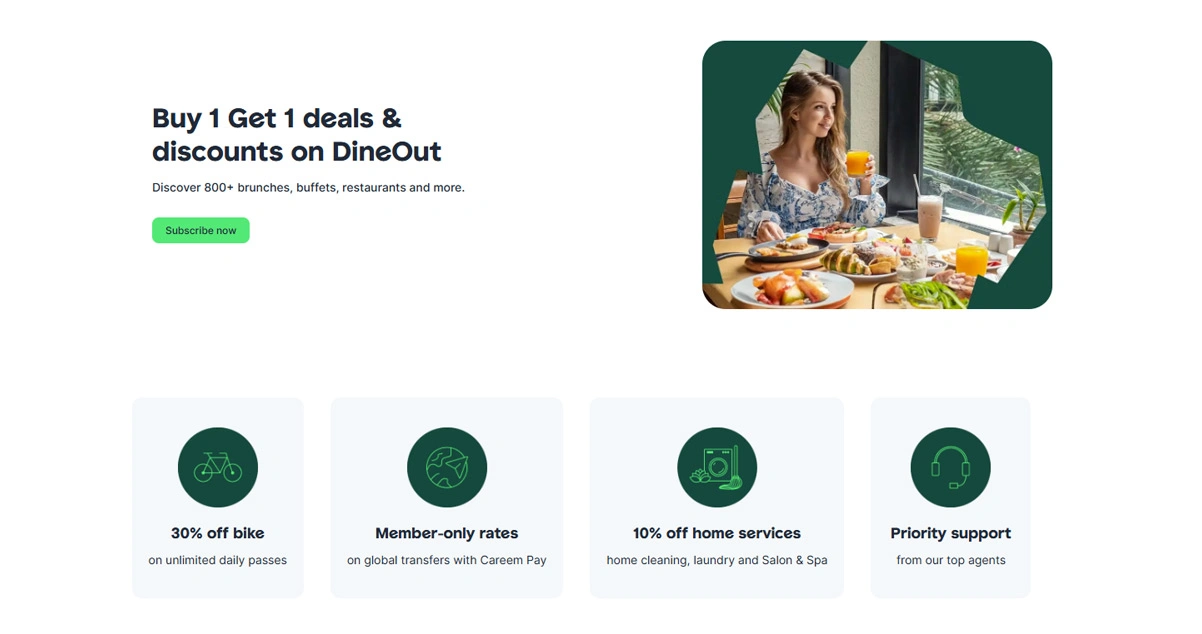
Task: Click the orange juice glass on the table
Action: [970, 260]
